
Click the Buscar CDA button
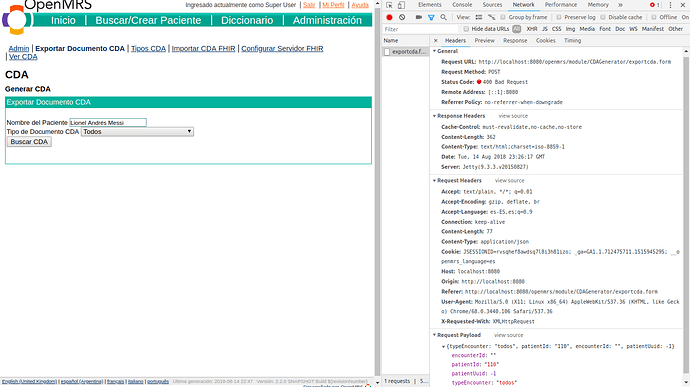(x=29, y=142)
